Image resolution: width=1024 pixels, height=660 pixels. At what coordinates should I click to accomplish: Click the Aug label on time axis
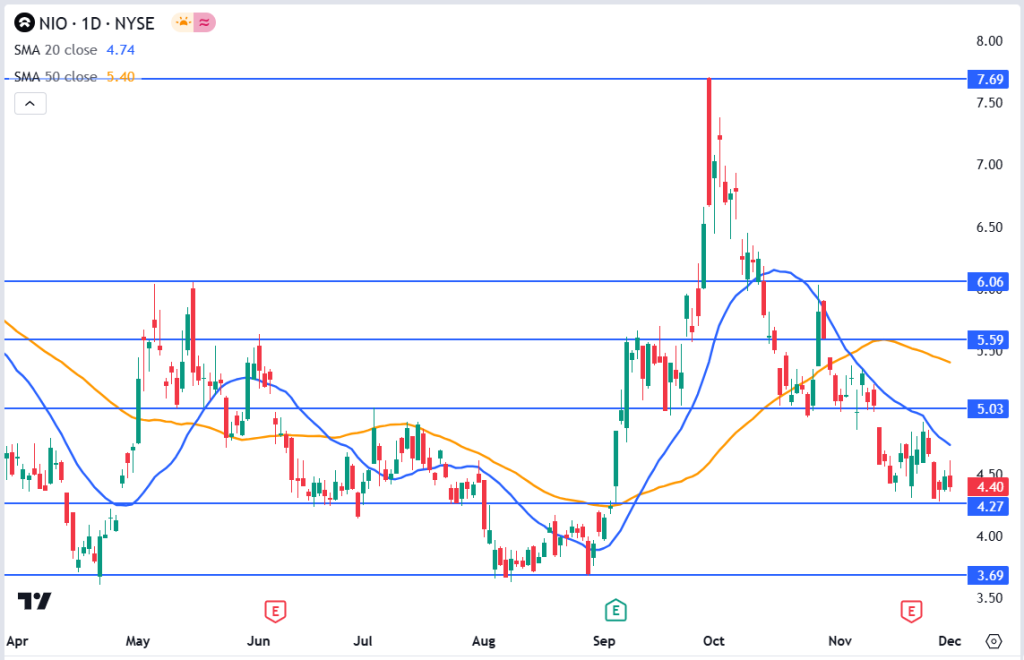484,640
